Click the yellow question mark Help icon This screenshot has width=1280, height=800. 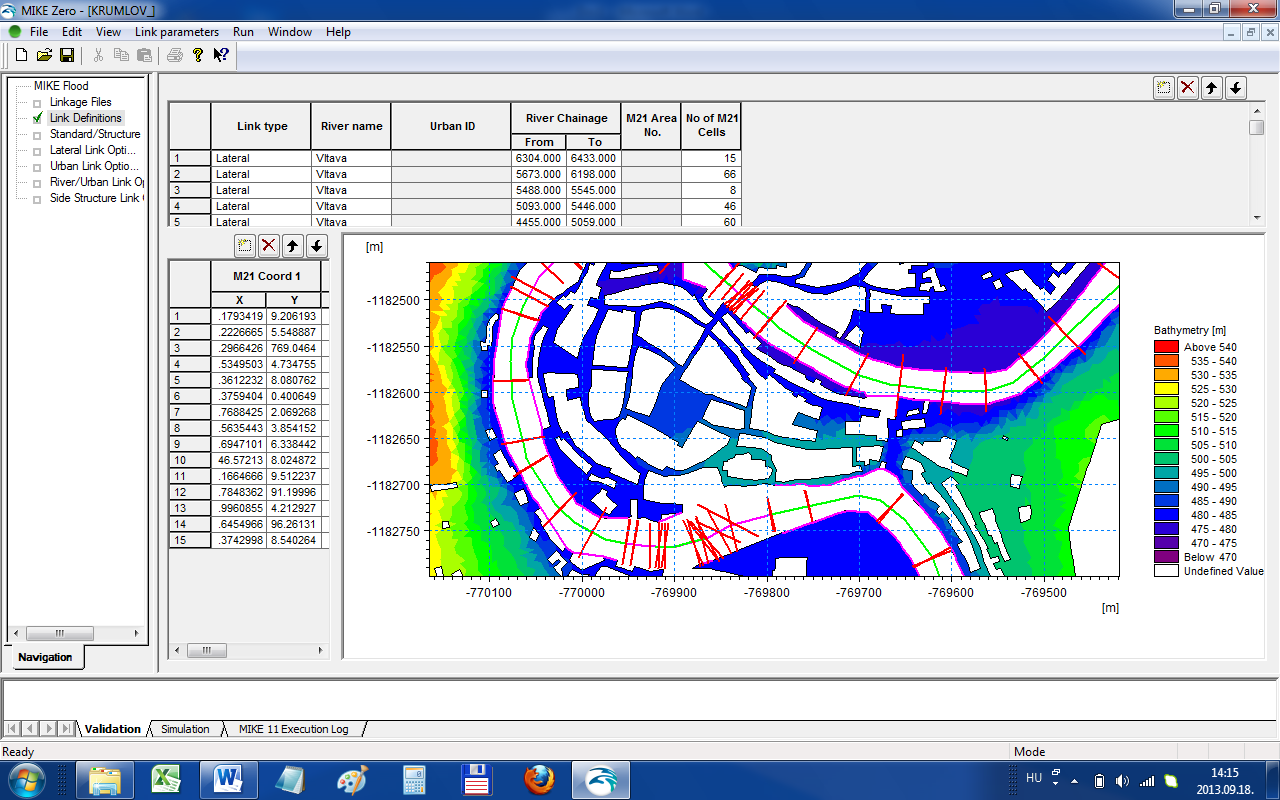coord(197,55)
